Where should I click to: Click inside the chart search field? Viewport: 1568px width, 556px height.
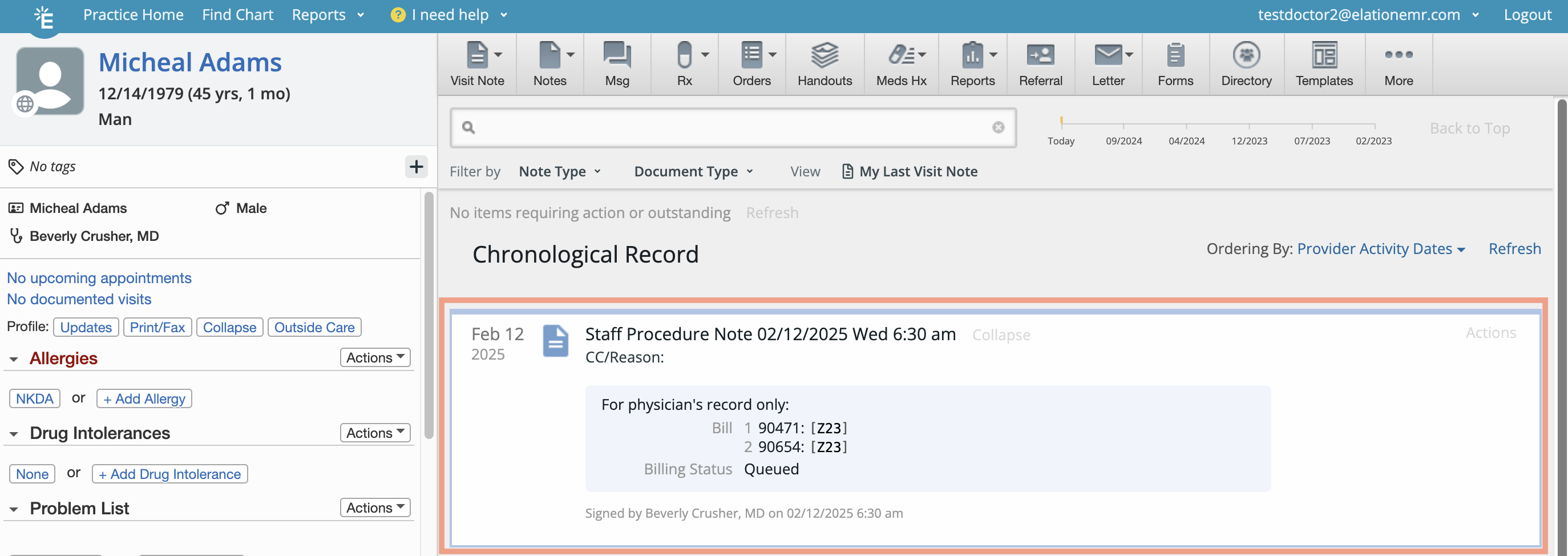[730, 128]
